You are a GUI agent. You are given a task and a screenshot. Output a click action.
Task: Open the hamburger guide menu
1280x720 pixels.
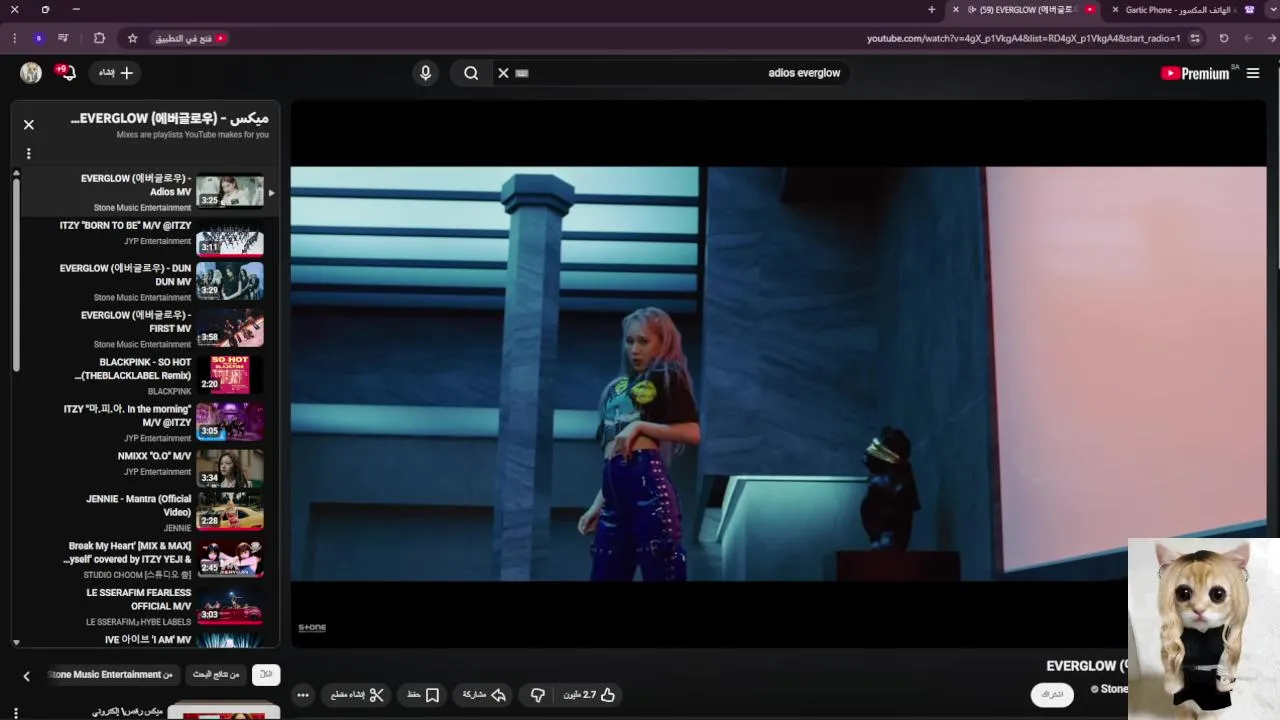click(1253, 73)
